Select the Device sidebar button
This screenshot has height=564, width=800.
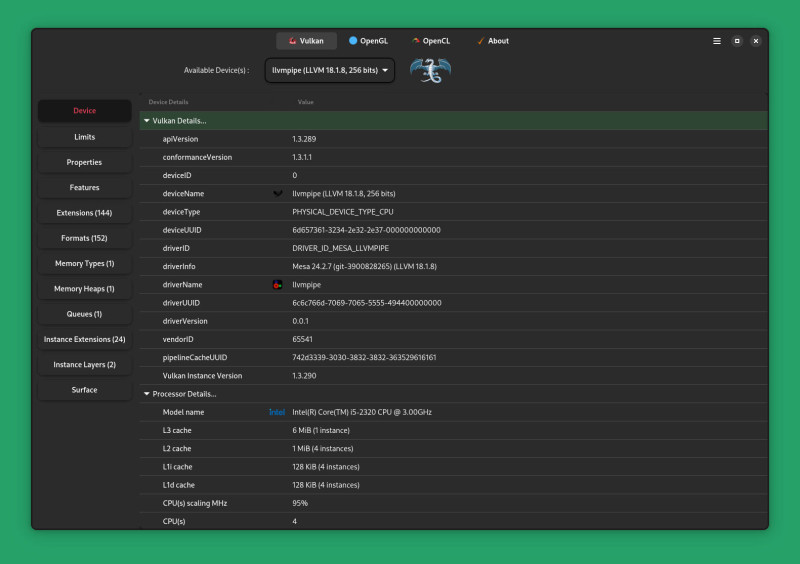pos(85,111)
